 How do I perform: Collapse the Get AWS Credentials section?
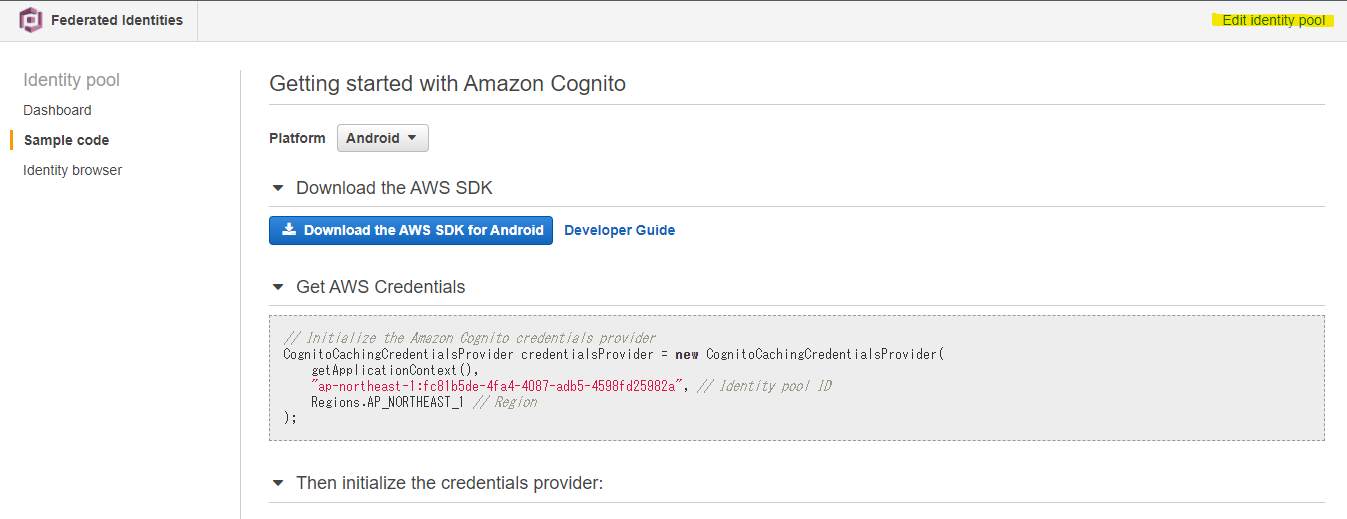tap(278, 287)
